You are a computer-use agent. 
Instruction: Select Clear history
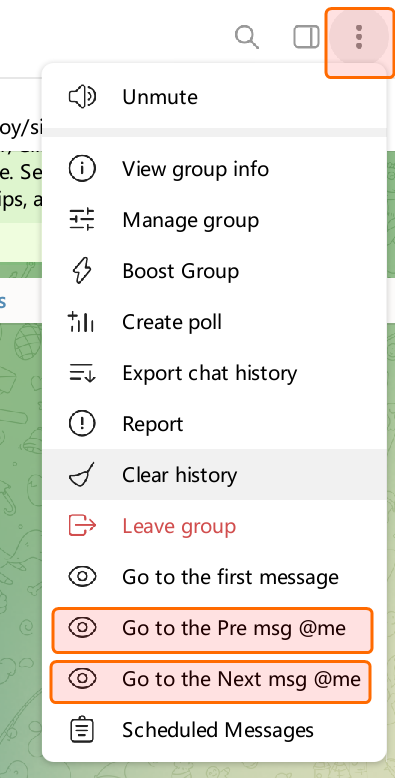tap(214, 475)
